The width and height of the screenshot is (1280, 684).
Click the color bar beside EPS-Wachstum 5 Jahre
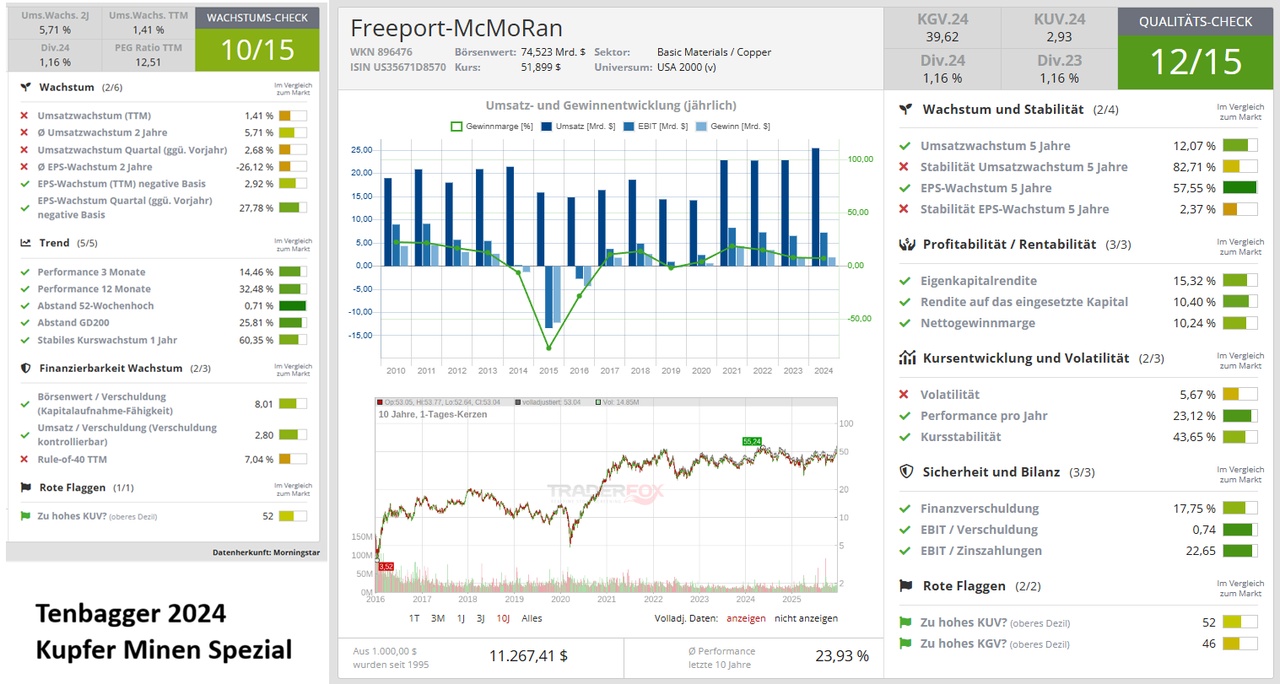coord(1240,188)
